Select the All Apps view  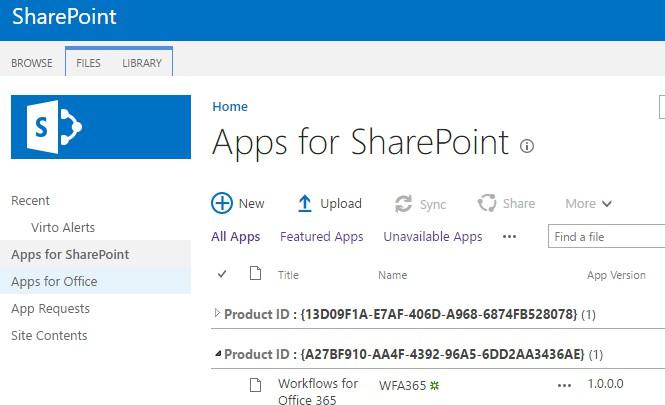pos(236,237)
